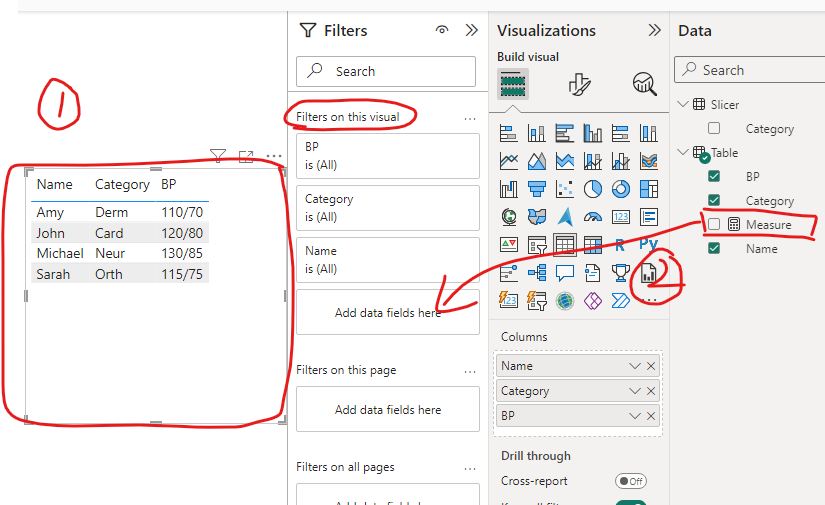
Task: Check the Measure field checkbox
Action: point(714,224)
